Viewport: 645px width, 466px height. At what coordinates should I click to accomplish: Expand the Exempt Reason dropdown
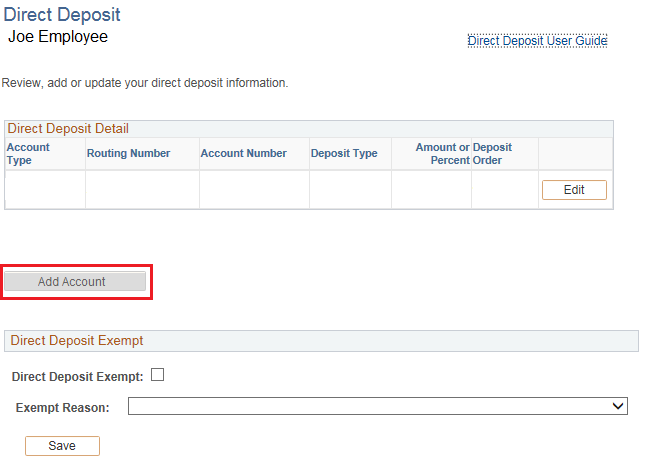coord(377,406)
